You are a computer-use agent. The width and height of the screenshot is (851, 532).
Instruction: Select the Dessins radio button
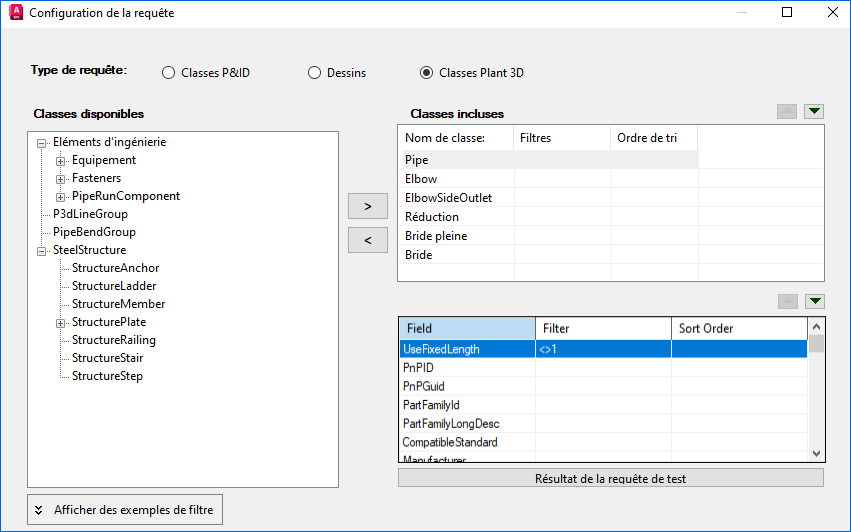point(314,73)
